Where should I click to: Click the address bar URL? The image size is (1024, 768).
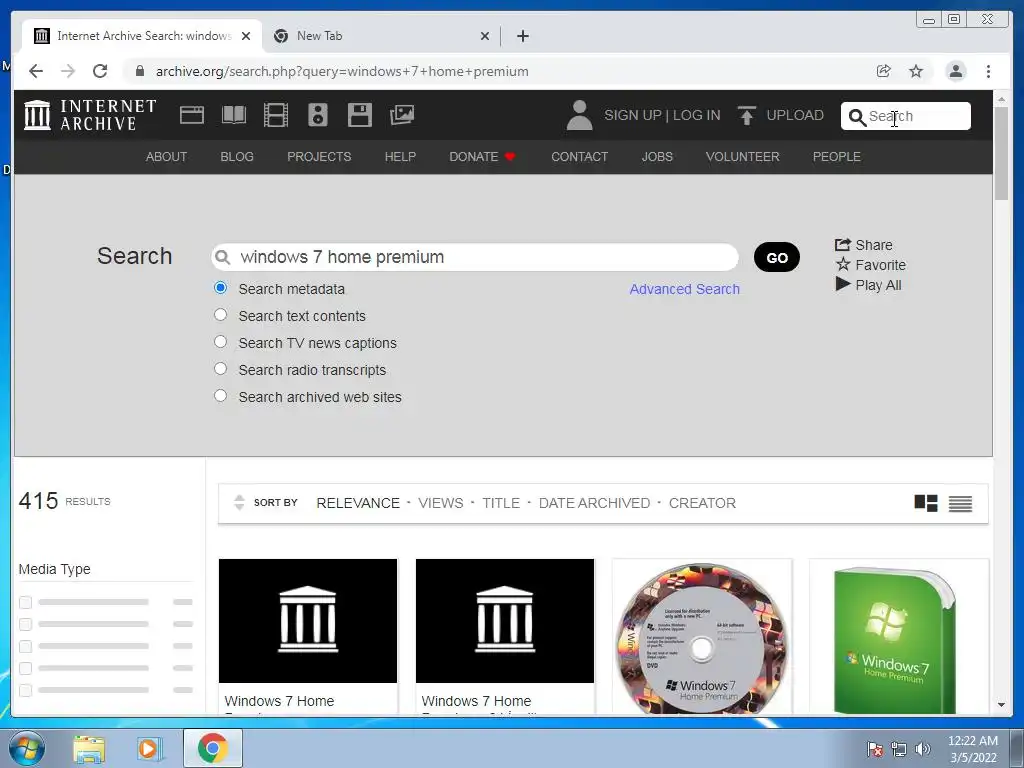point(342,71)
